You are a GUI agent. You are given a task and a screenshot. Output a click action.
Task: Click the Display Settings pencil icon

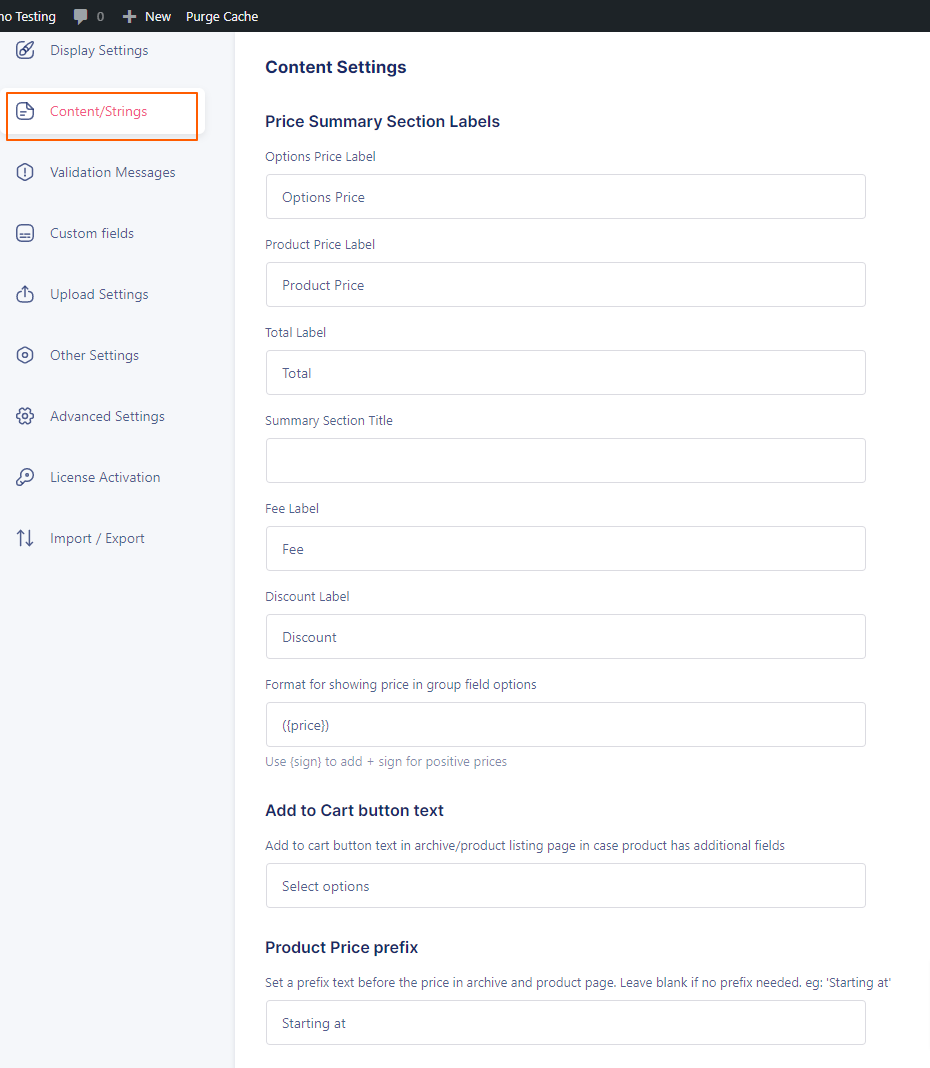click(25, 50)
